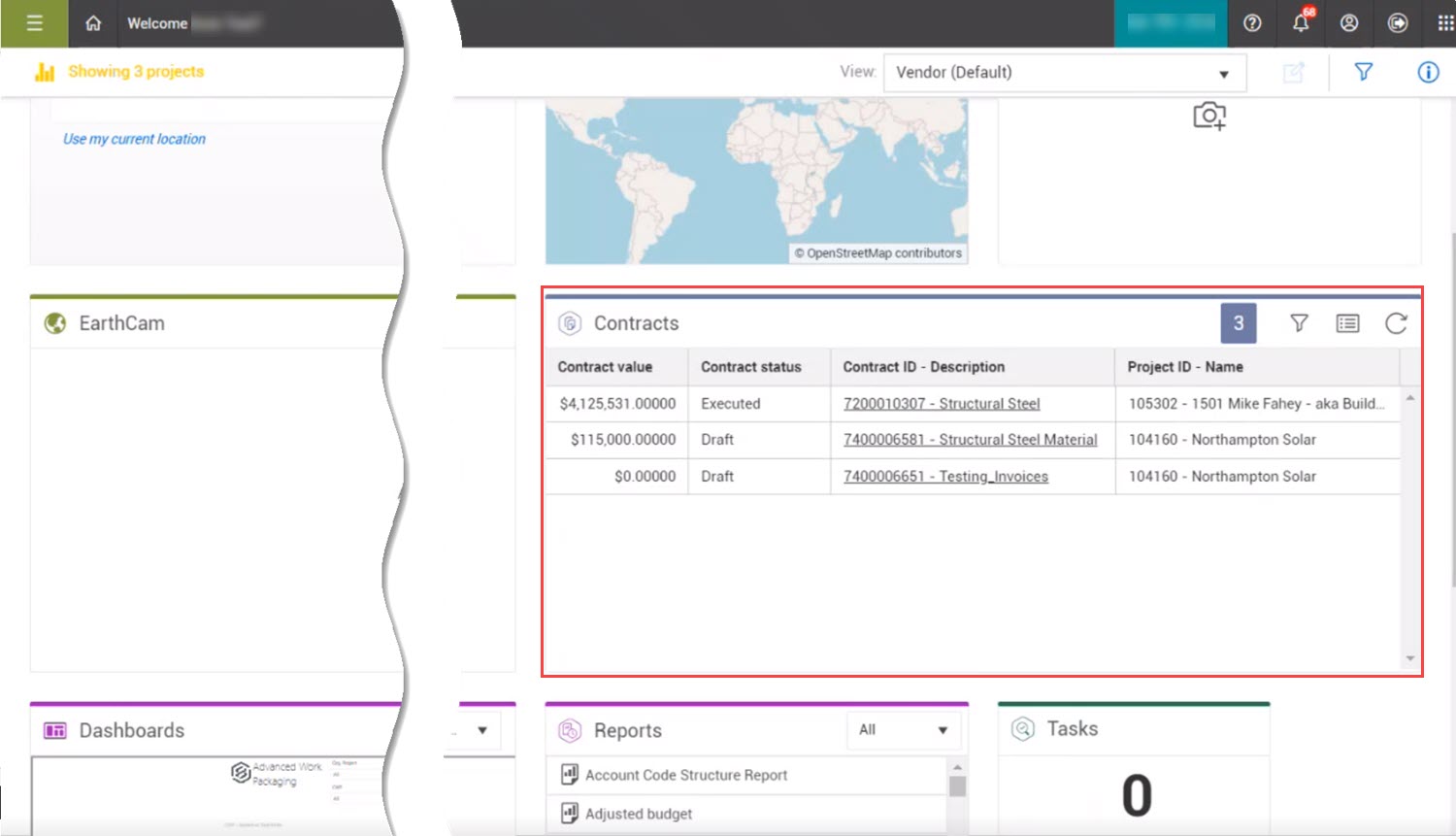
Task: Open Contracts list view icon
Action: (1347, 323)
